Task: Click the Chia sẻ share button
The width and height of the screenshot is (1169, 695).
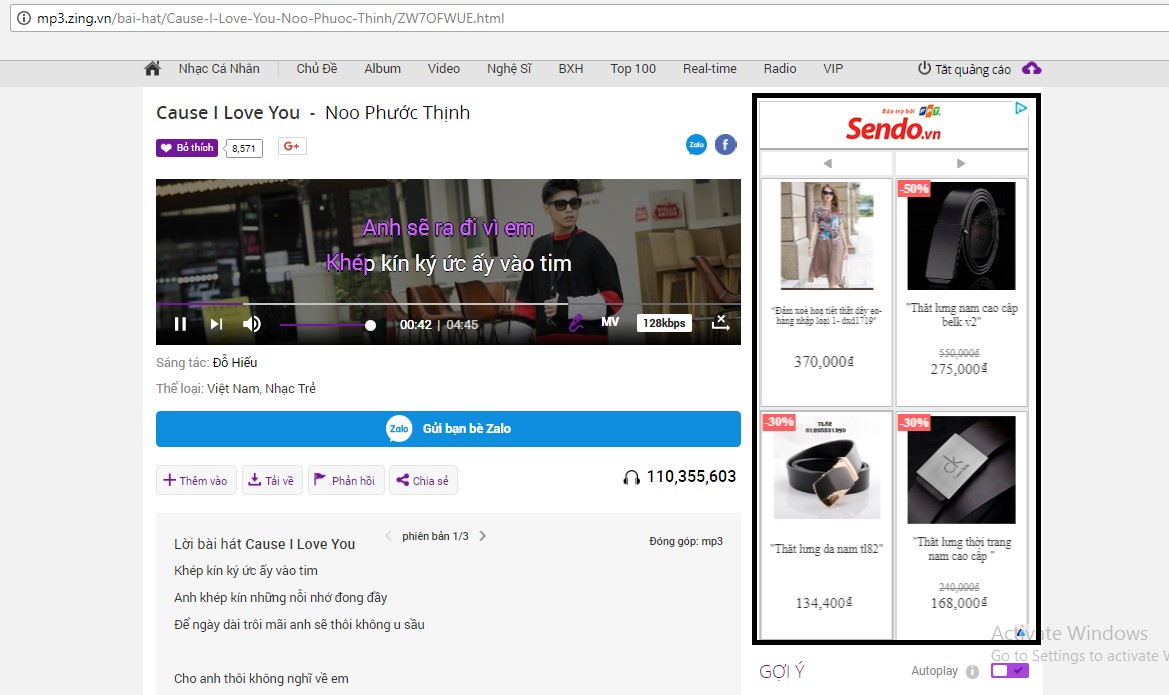Action: (x=423, y=480)
